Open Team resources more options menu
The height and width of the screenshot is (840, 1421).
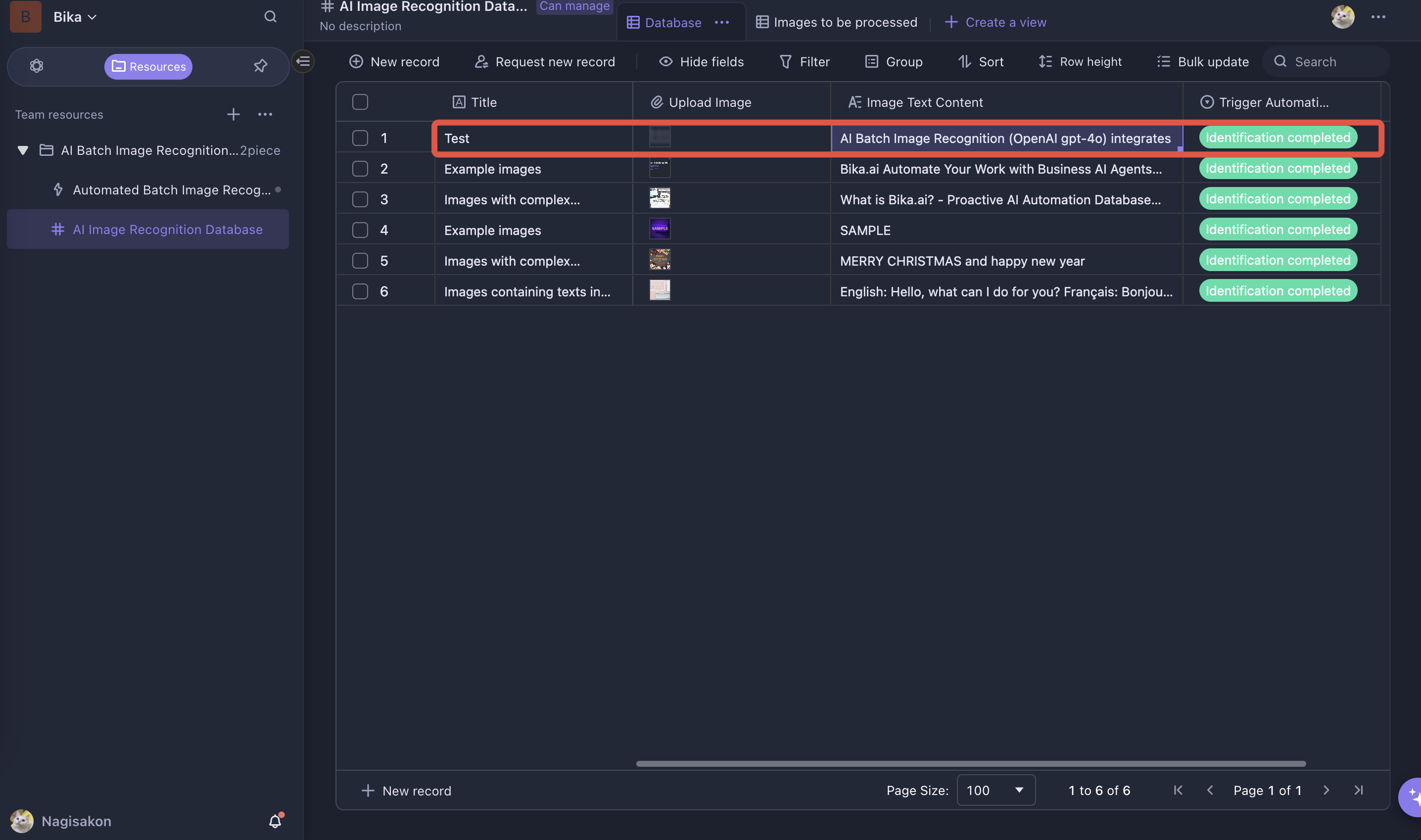[265, 114]
